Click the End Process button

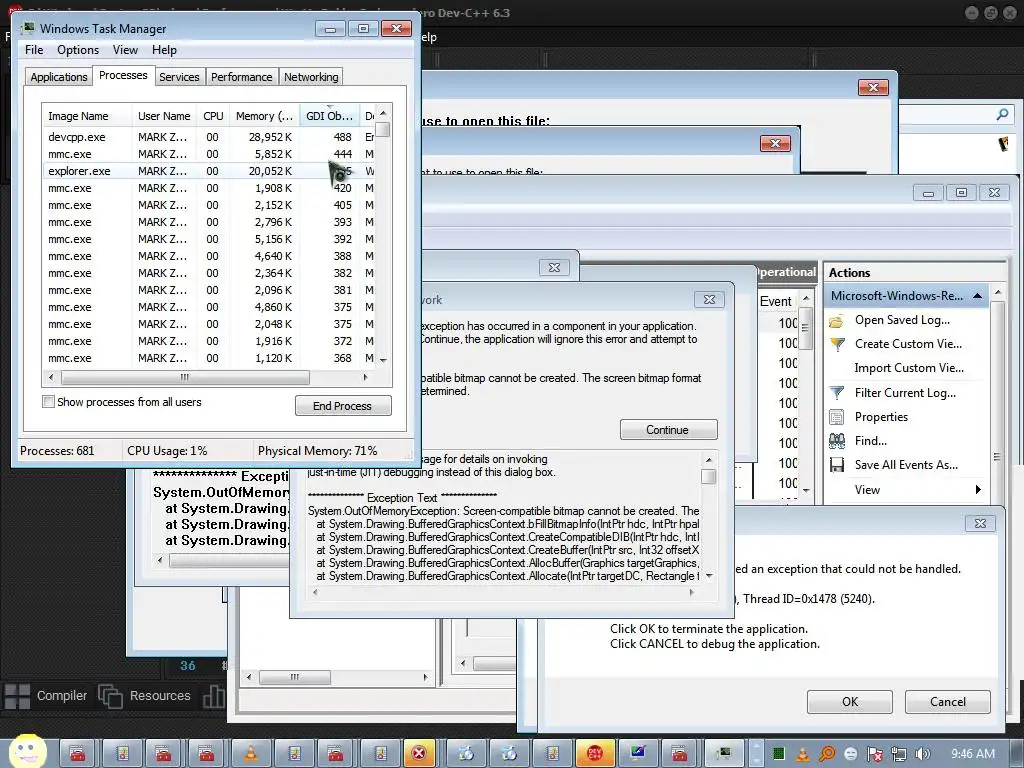click(x=343, y=406)
